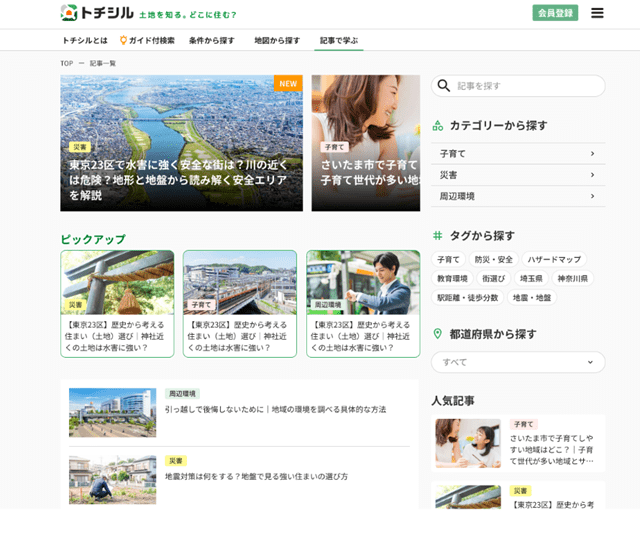Viewport: 640px width, 533px height.
Task: Click the lightbulb icon beside ガイド付検索
Action: click(123, 41)
